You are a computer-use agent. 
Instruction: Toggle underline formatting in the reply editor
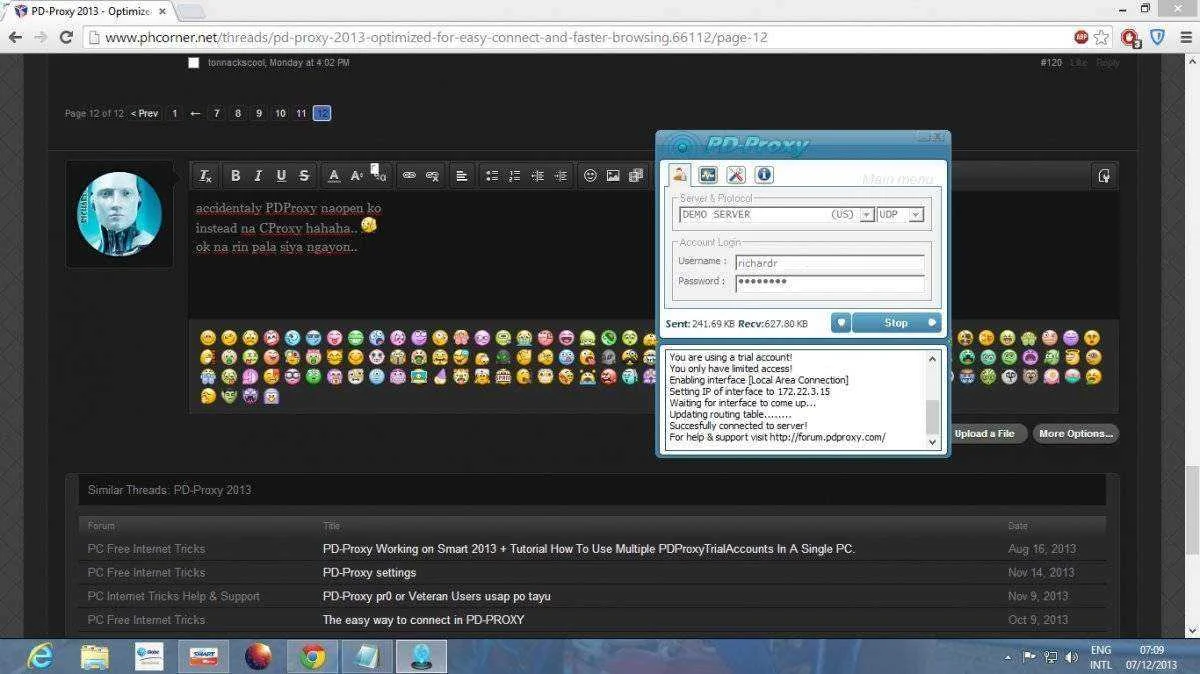(x=281, y=175)
